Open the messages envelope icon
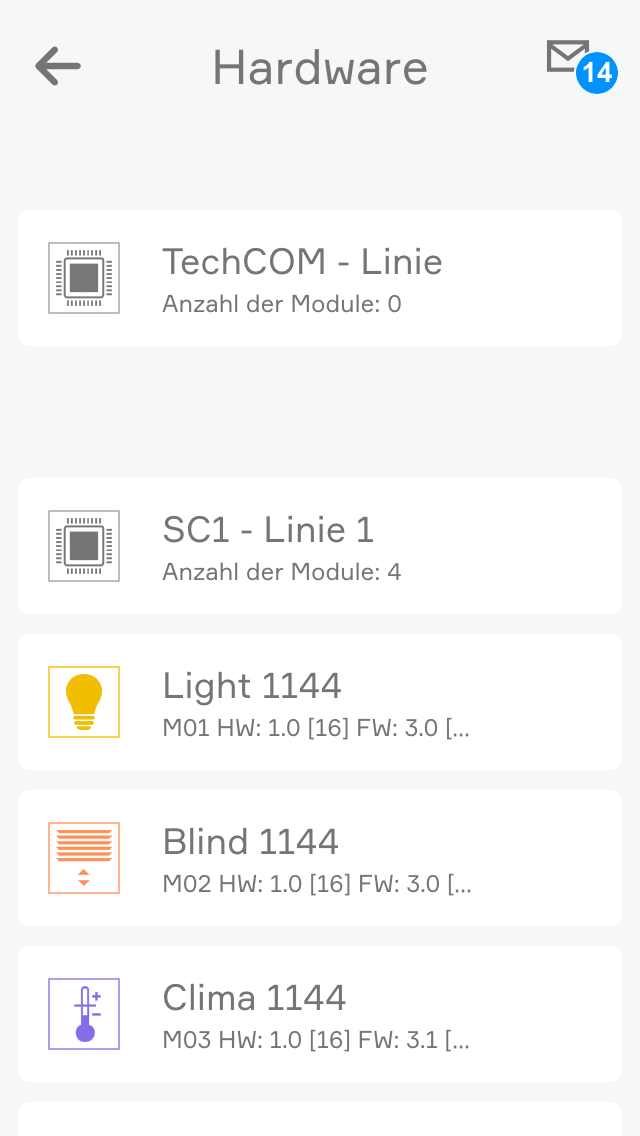 point(566,56)
